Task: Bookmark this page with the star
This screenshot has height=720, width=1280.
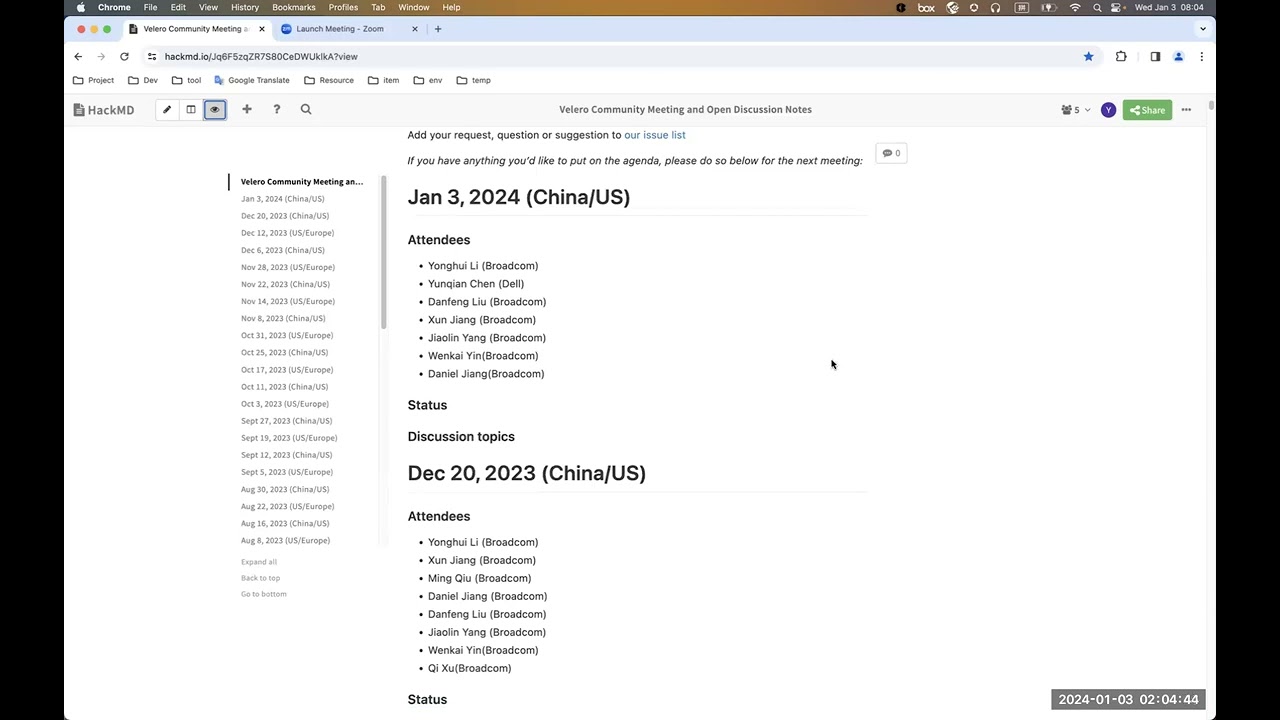Action: 1089,57
